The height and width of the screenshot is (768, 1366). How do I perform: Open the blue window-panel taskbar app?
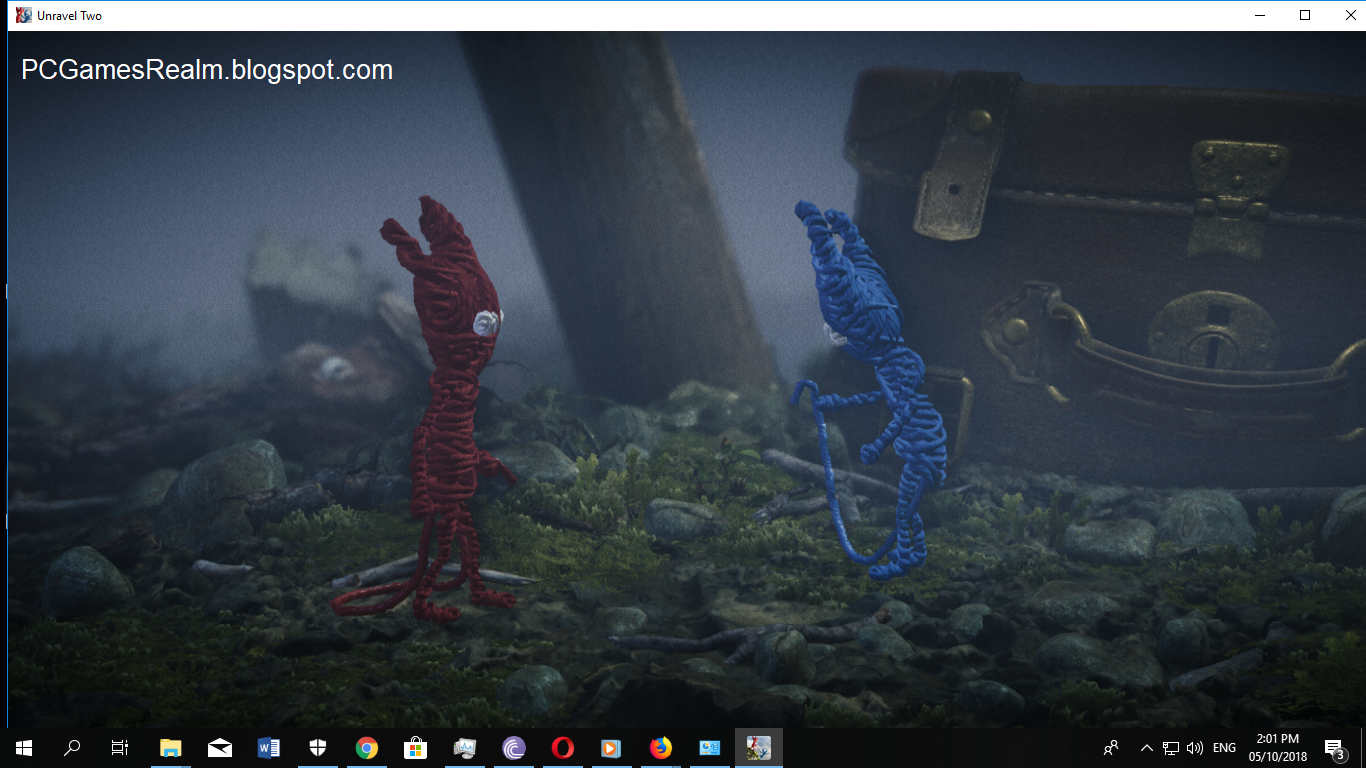710,748
